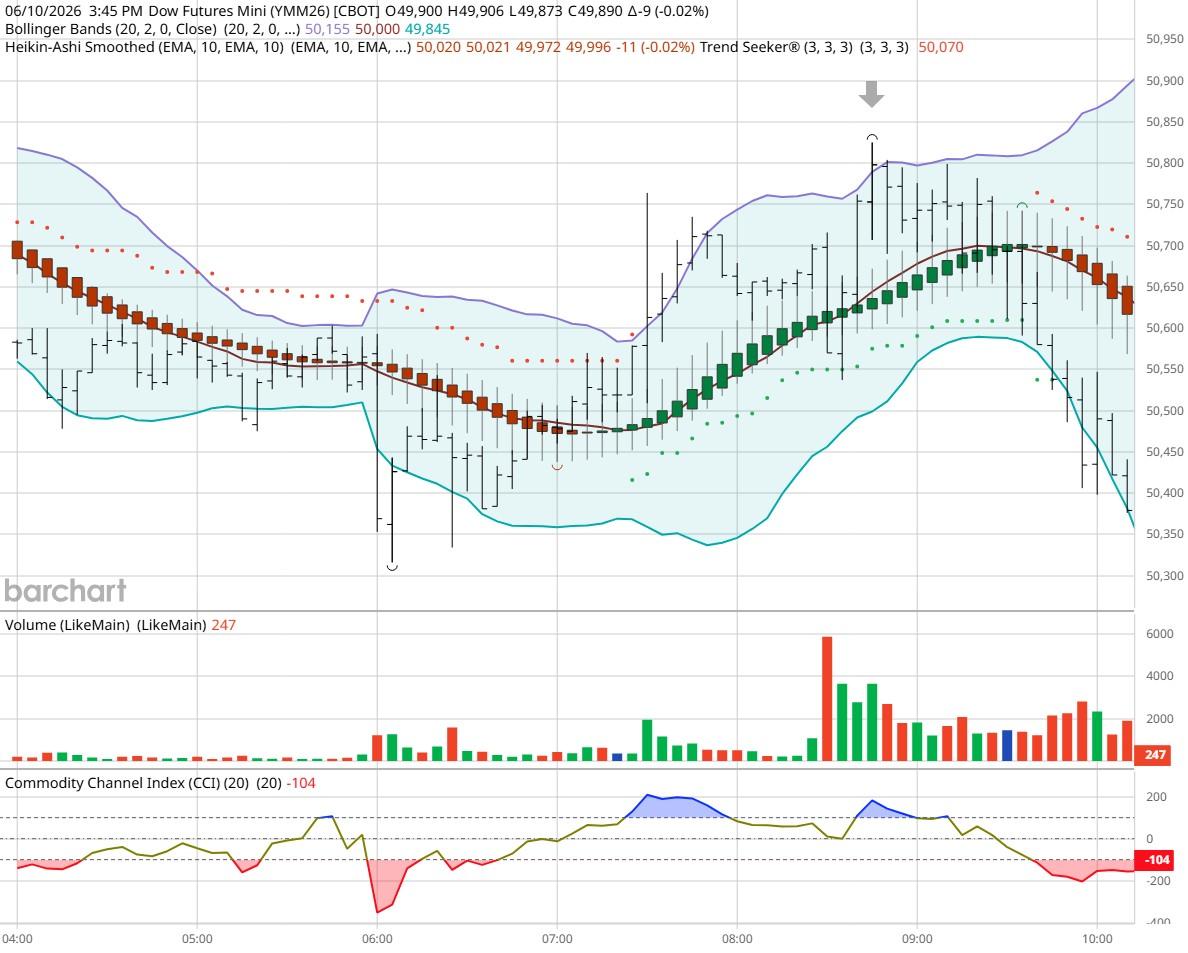This screenshot has height=953, width=1188.
Task: Click the 50,700 price axis label
Action: tap(1165, 246)
